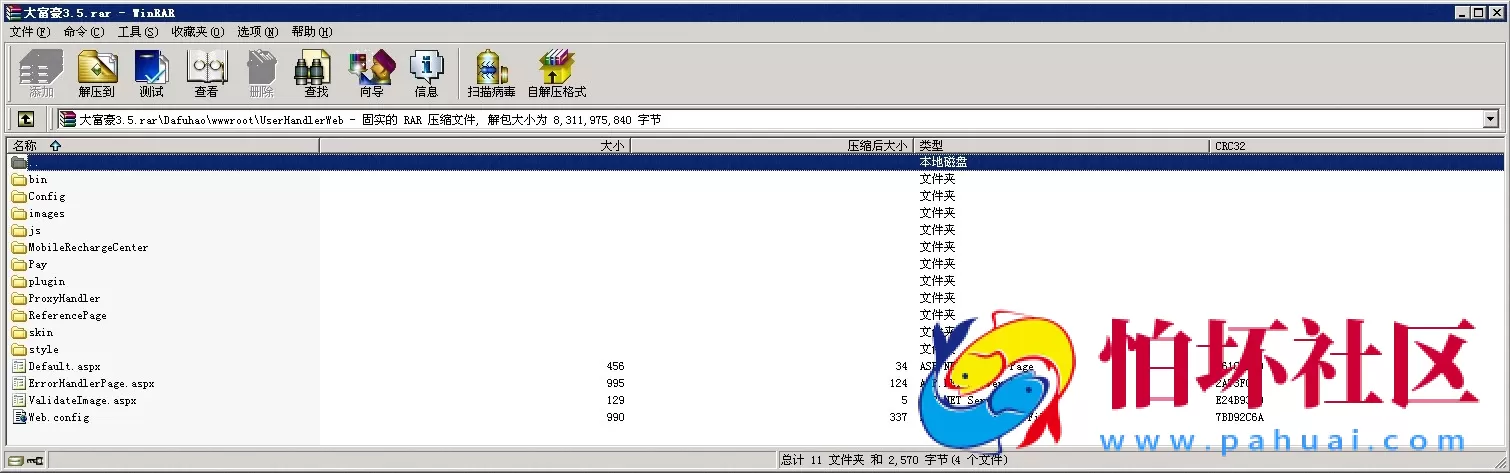Sort by Size (大小) column header
This screenshot has width=1510, height=473.
[475, 146]
